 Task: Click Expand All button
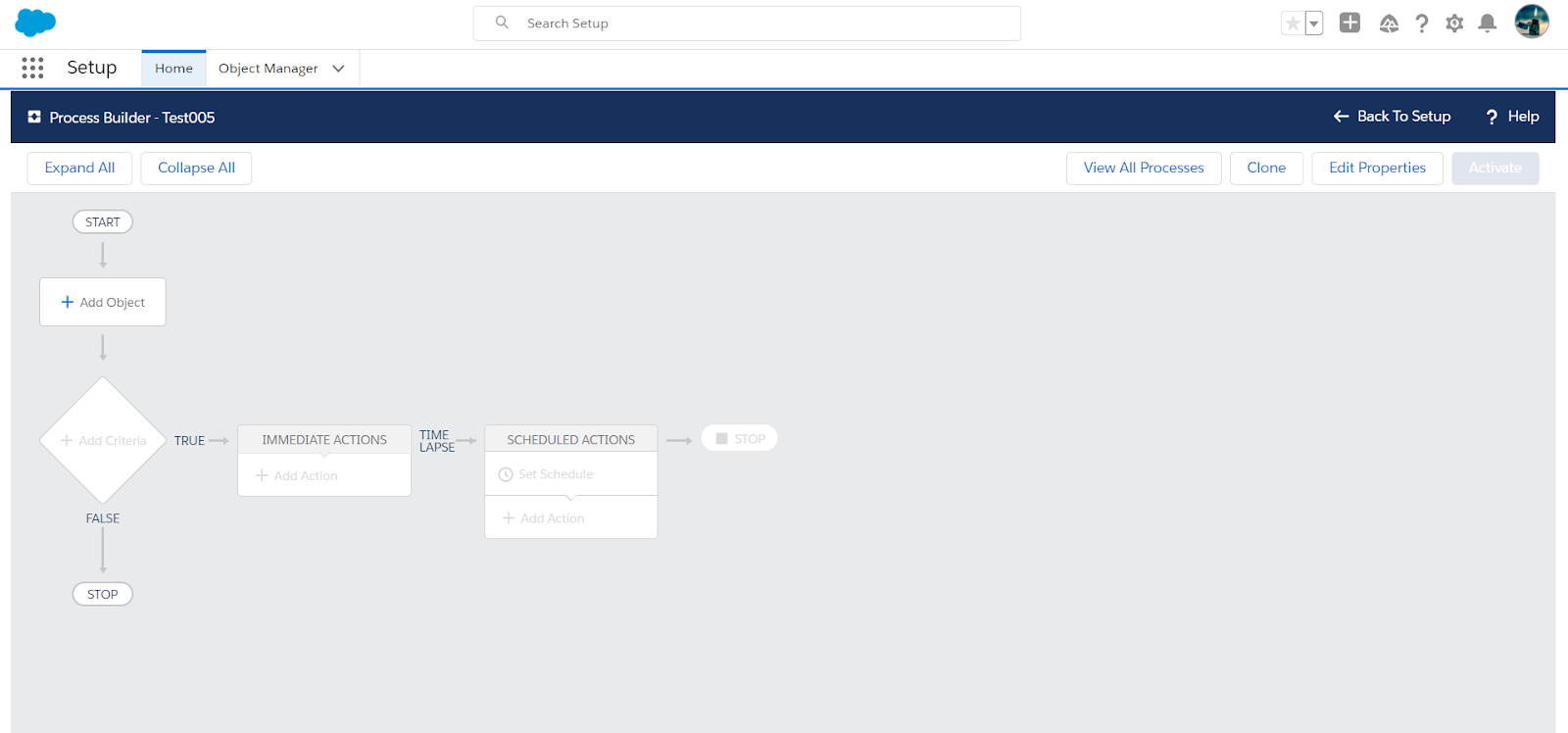point(79,168)
